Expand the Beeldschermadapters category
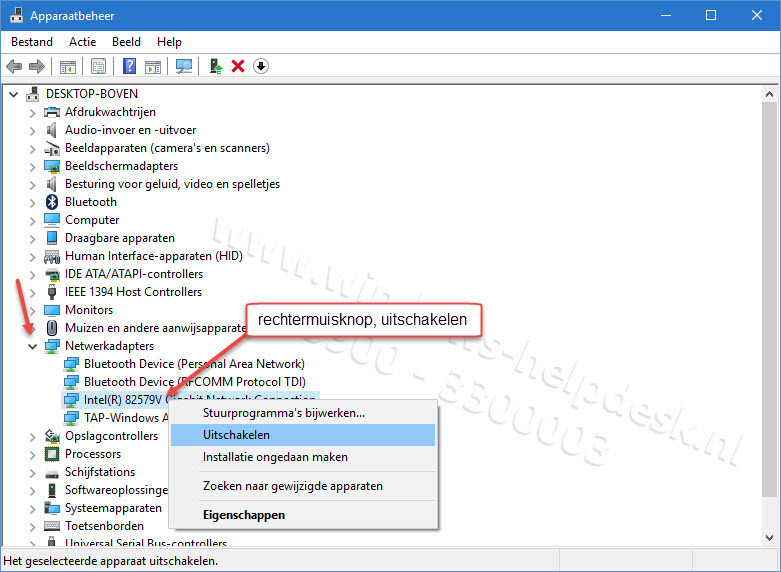The height and width of the screenshot is (572, 781). coord(32,166)
